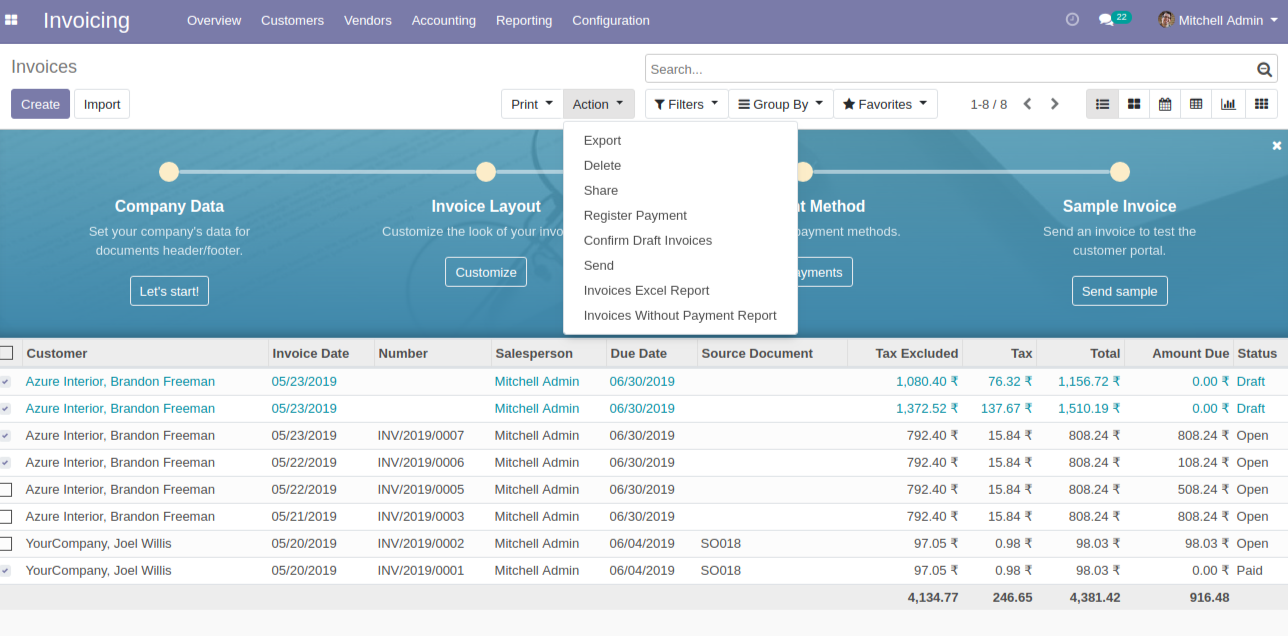
Task: Open the Configuration menu
Action: tap(611, 20)
